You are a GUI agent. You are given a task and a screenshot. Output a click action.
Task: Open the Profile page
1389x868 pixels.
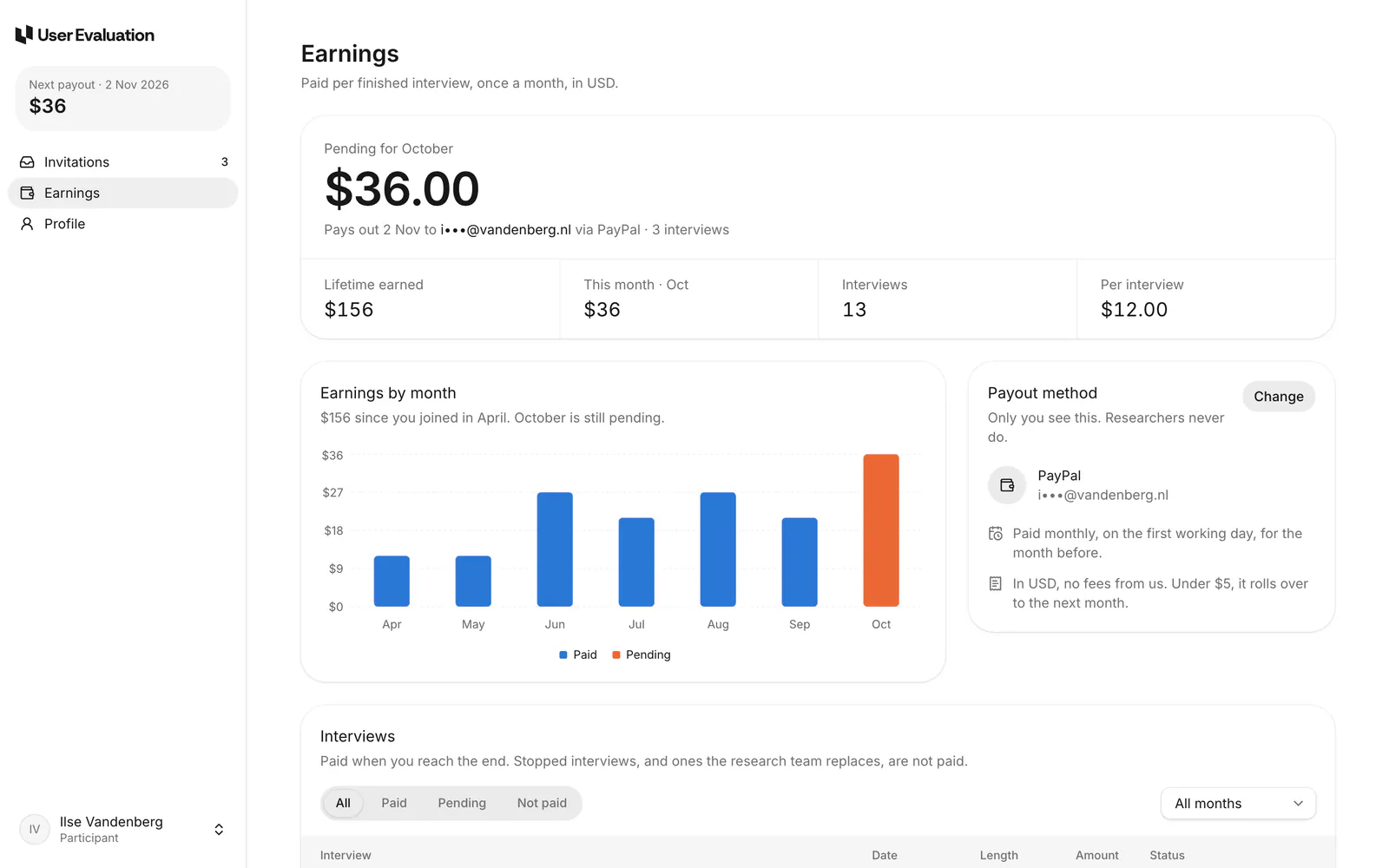click(123, 224)
